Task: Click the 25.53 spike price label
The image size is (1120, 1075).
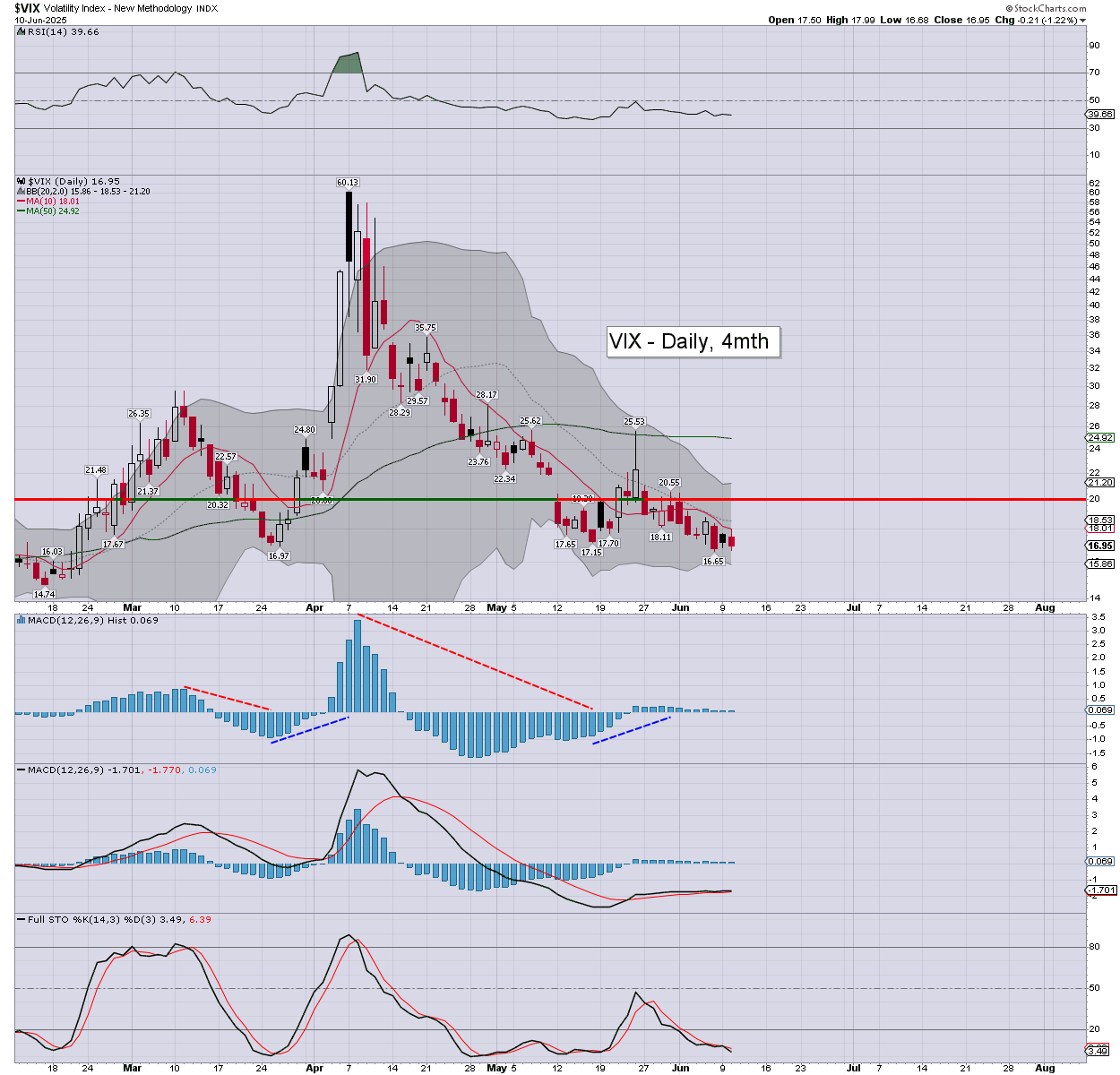Action: 634,421
